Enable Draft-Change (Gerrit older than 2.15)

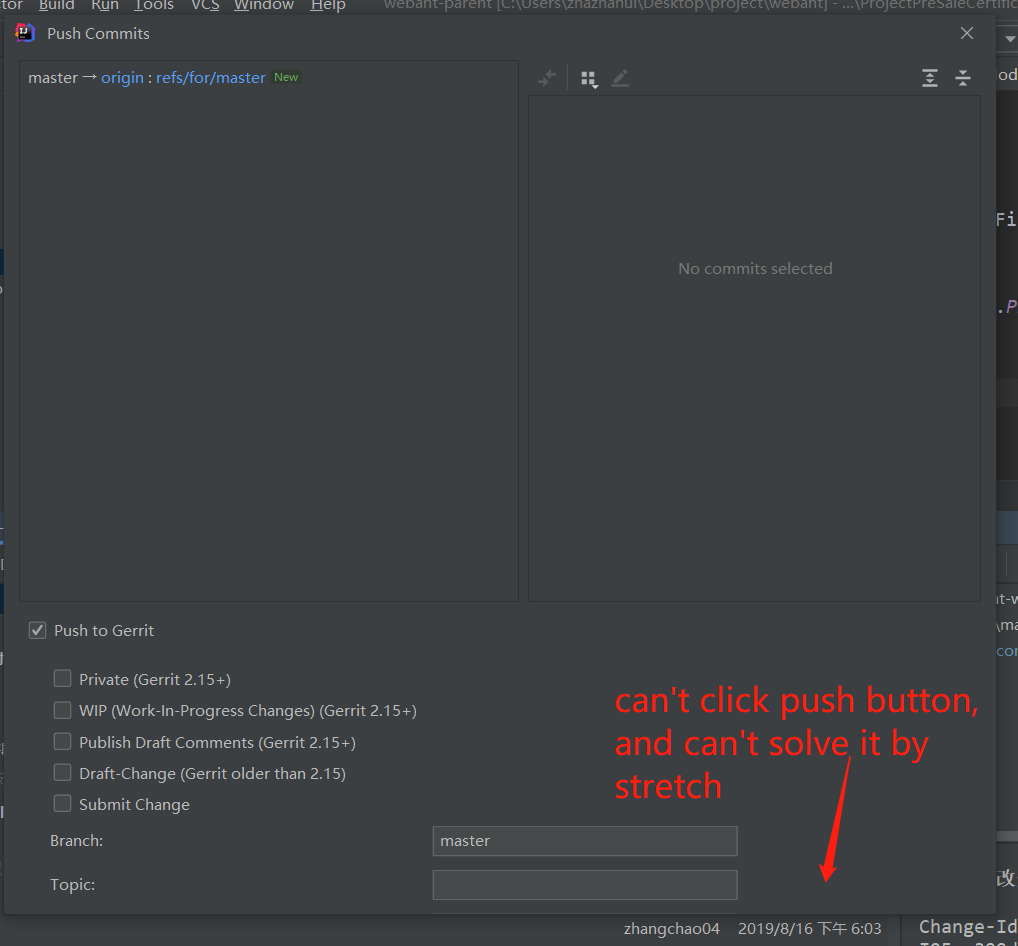(x=62, y=773)
